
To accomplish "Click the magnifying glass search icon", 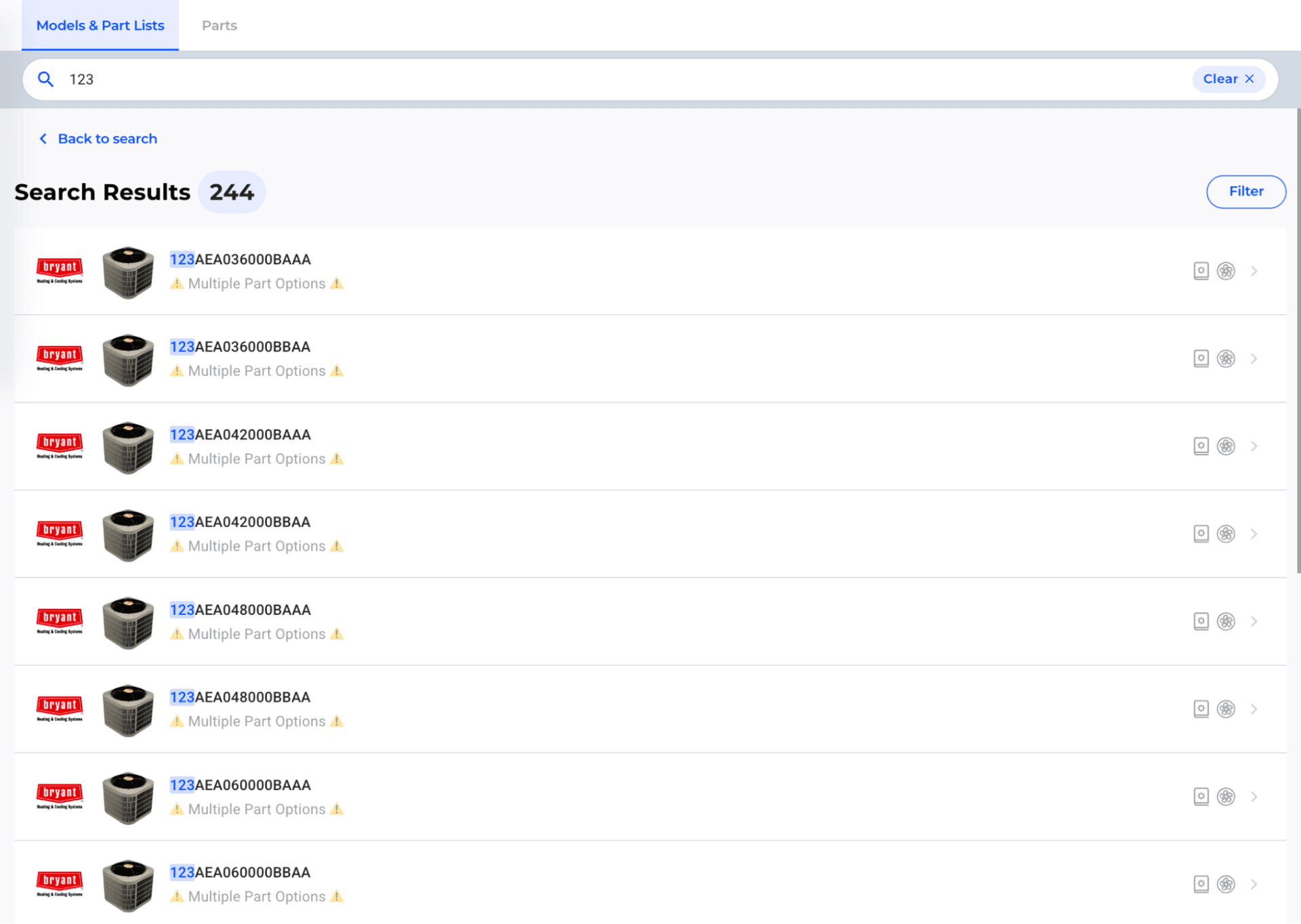I will (45, 79).
